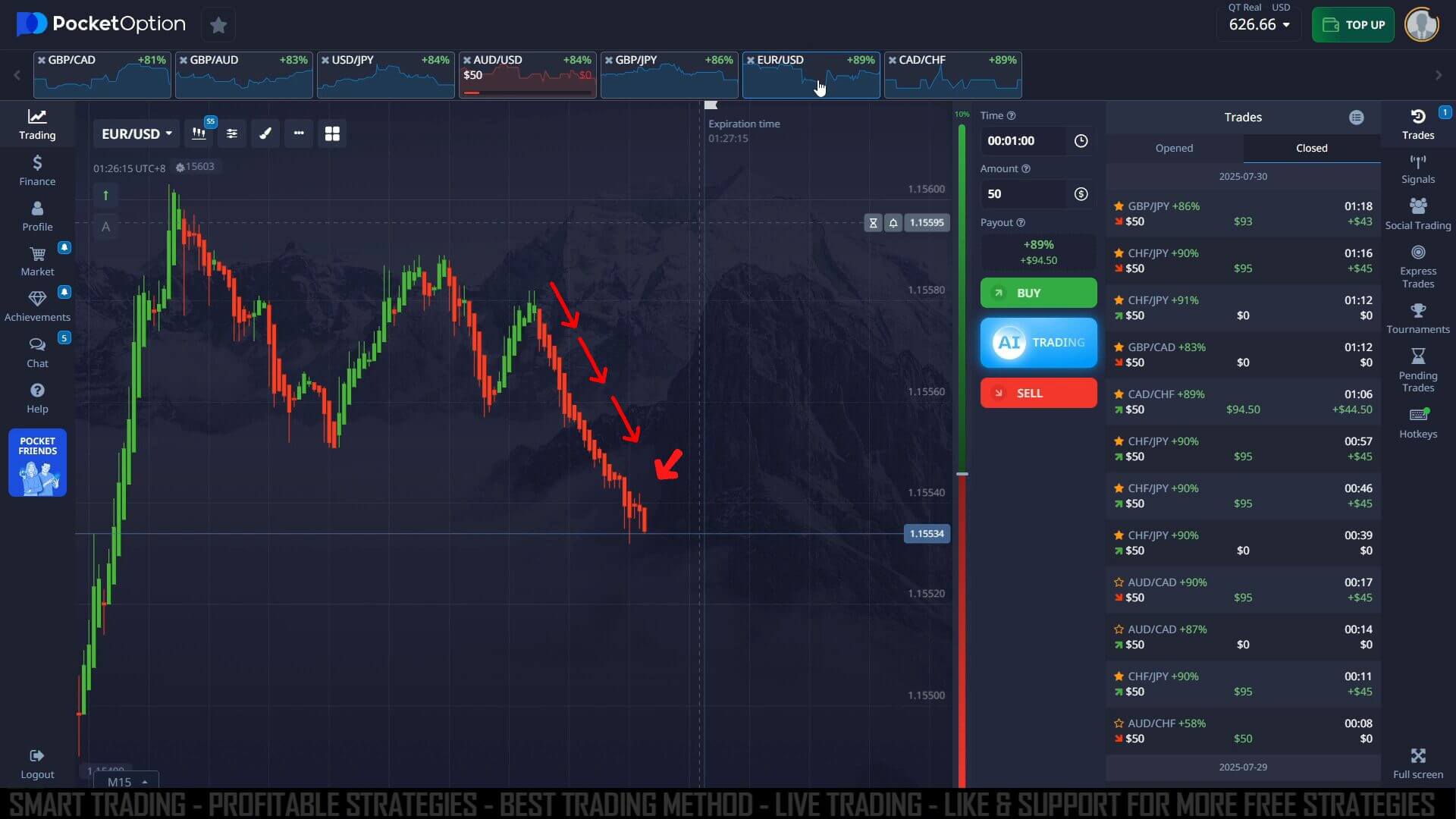Open the Market sidebar section

37,261
